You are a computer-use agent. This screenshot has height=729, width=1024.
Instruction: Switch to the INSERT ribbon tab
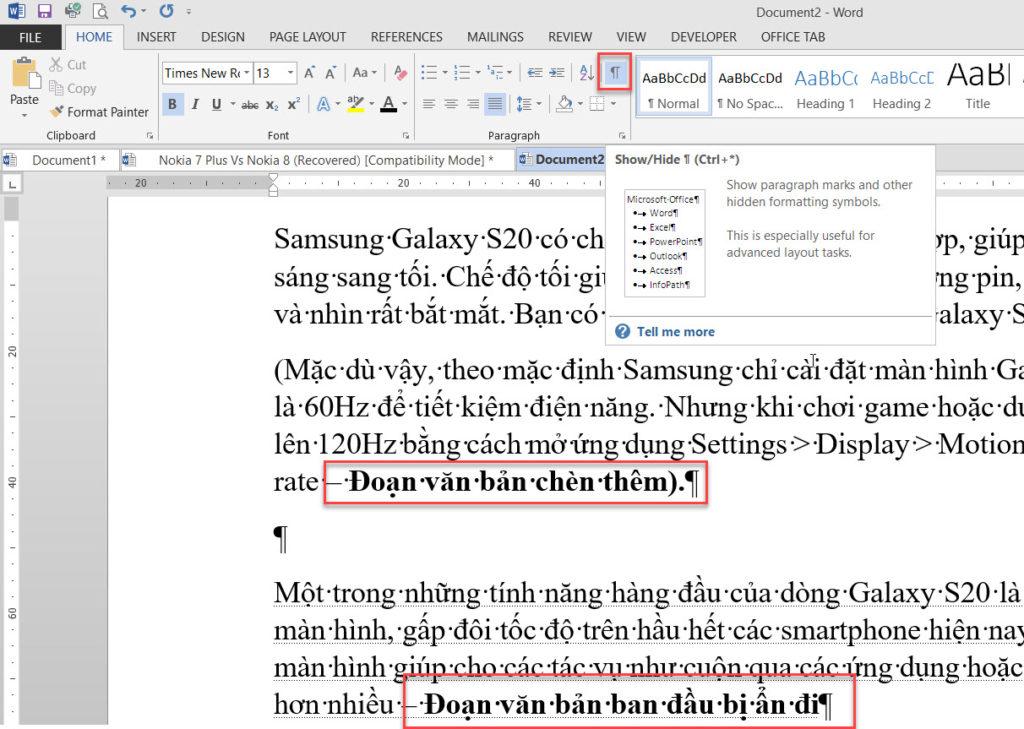pos(156,37)
